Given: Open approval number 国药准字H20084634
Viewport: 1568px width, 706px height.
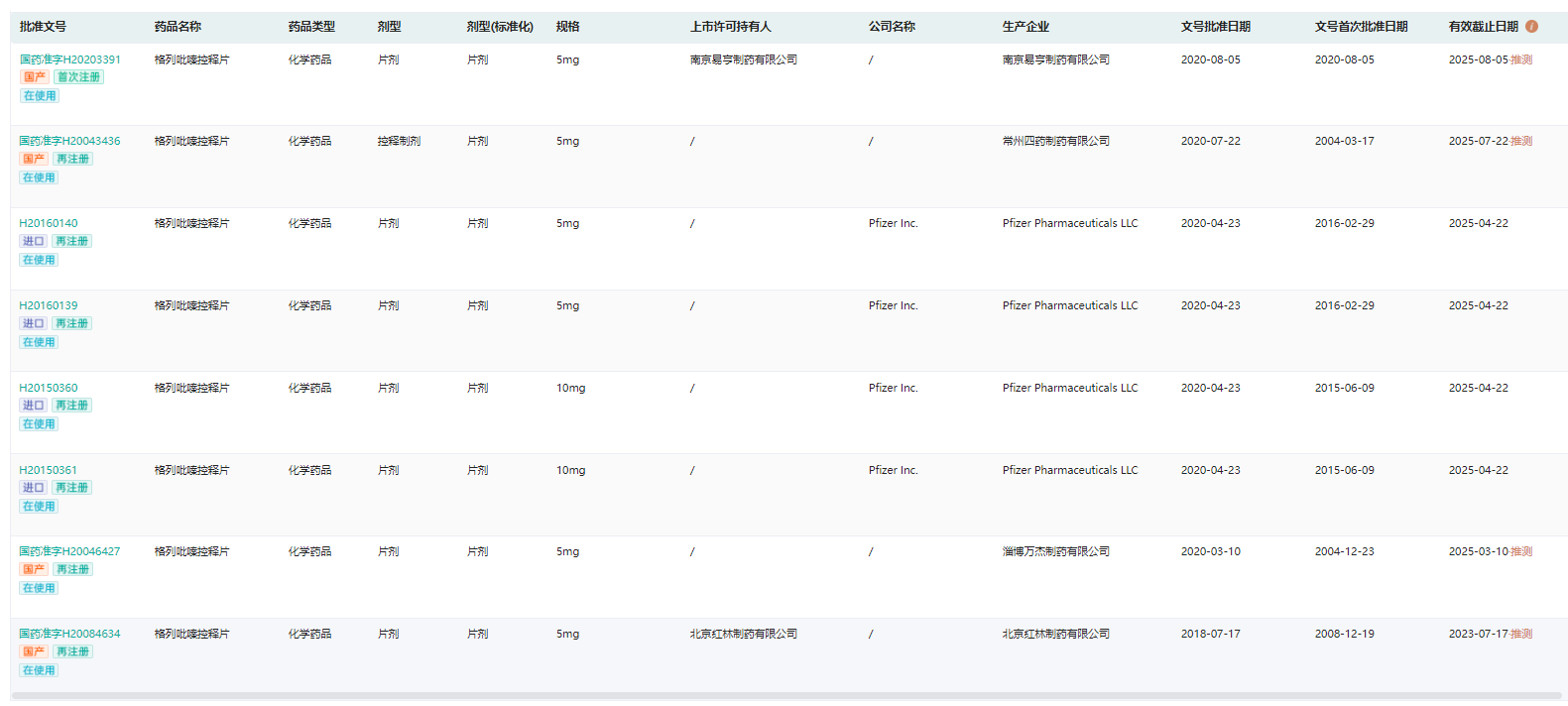Looking at the screenshot, I should coord(69,634).
